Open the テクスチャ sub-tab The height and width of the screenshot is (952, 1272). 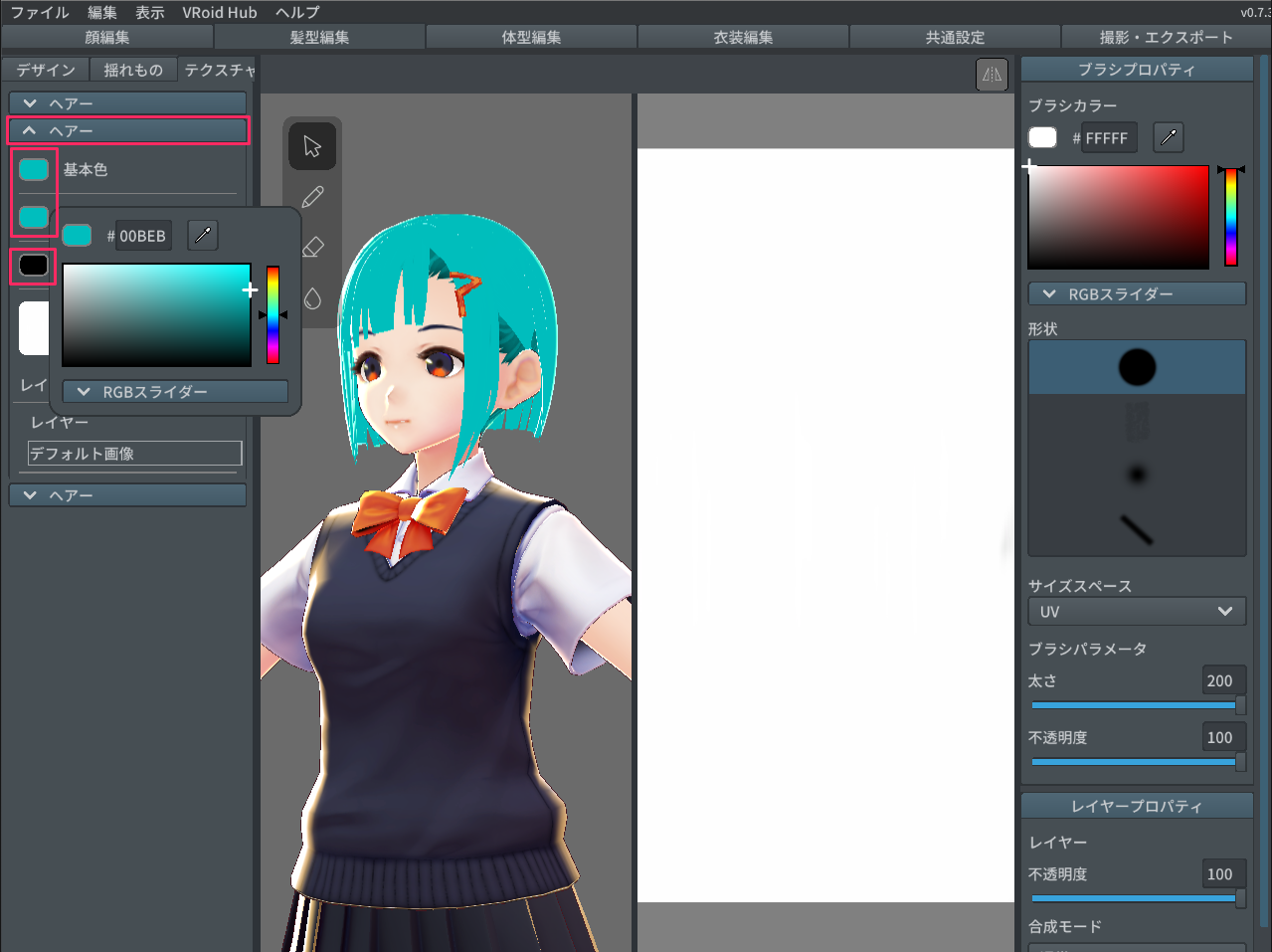point(219,70)
